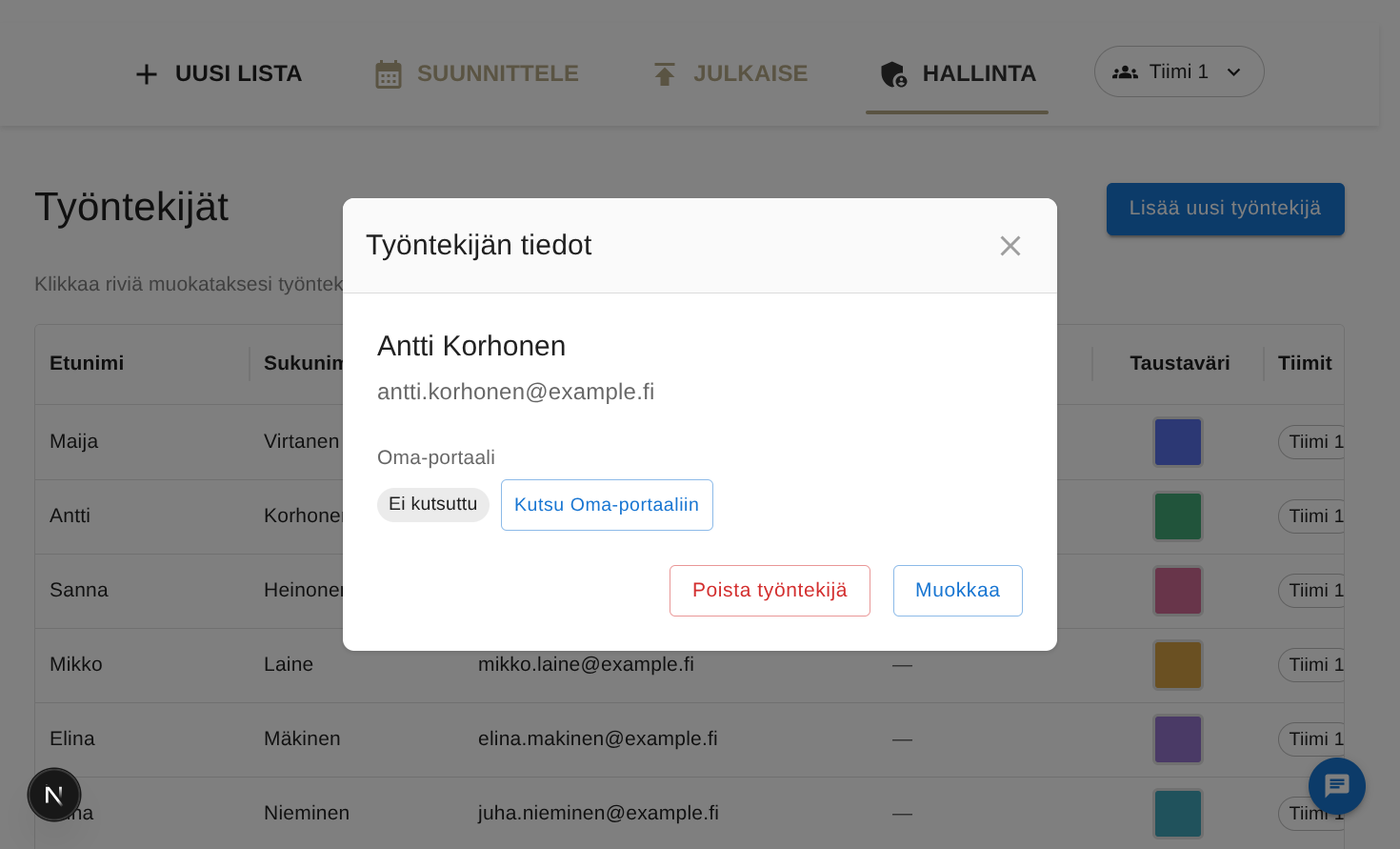Screen dimensions: 1400x849
Task: Click the green color swatch in Antti's row
Action: click(1178, 516)
